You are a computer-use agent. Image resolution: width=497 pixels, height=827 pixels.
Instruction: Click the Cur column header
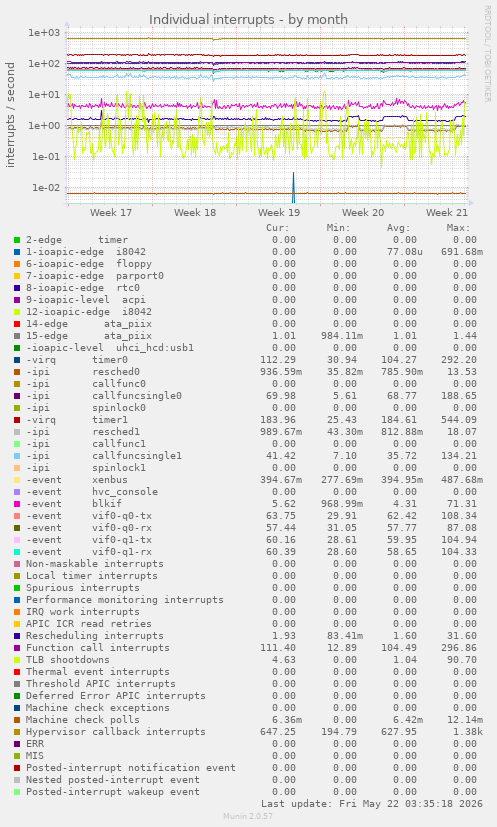click(278, 228)
